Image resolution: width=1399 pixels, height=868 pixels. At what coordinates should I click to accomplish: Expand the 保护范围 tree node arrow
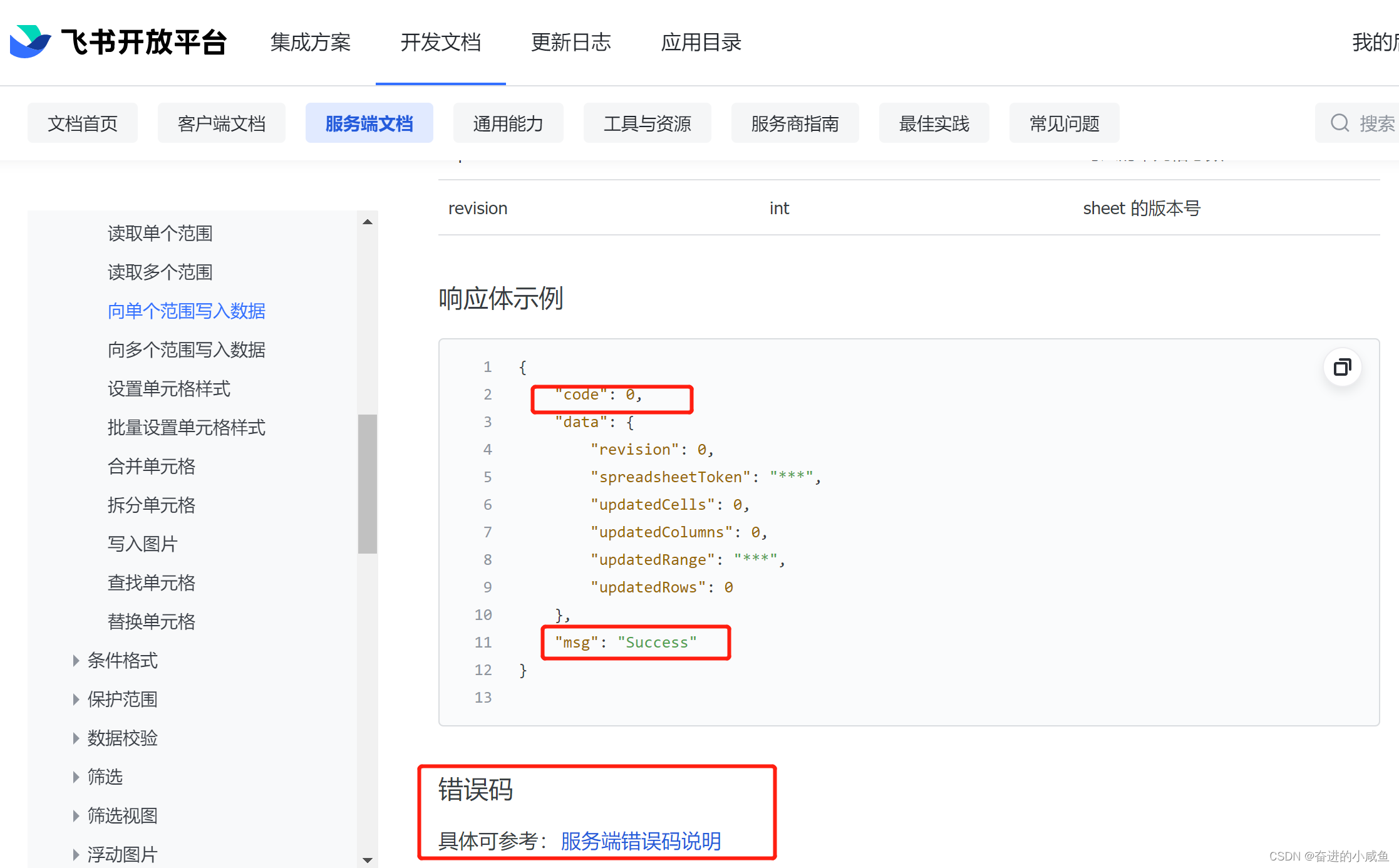click(76, 700)
